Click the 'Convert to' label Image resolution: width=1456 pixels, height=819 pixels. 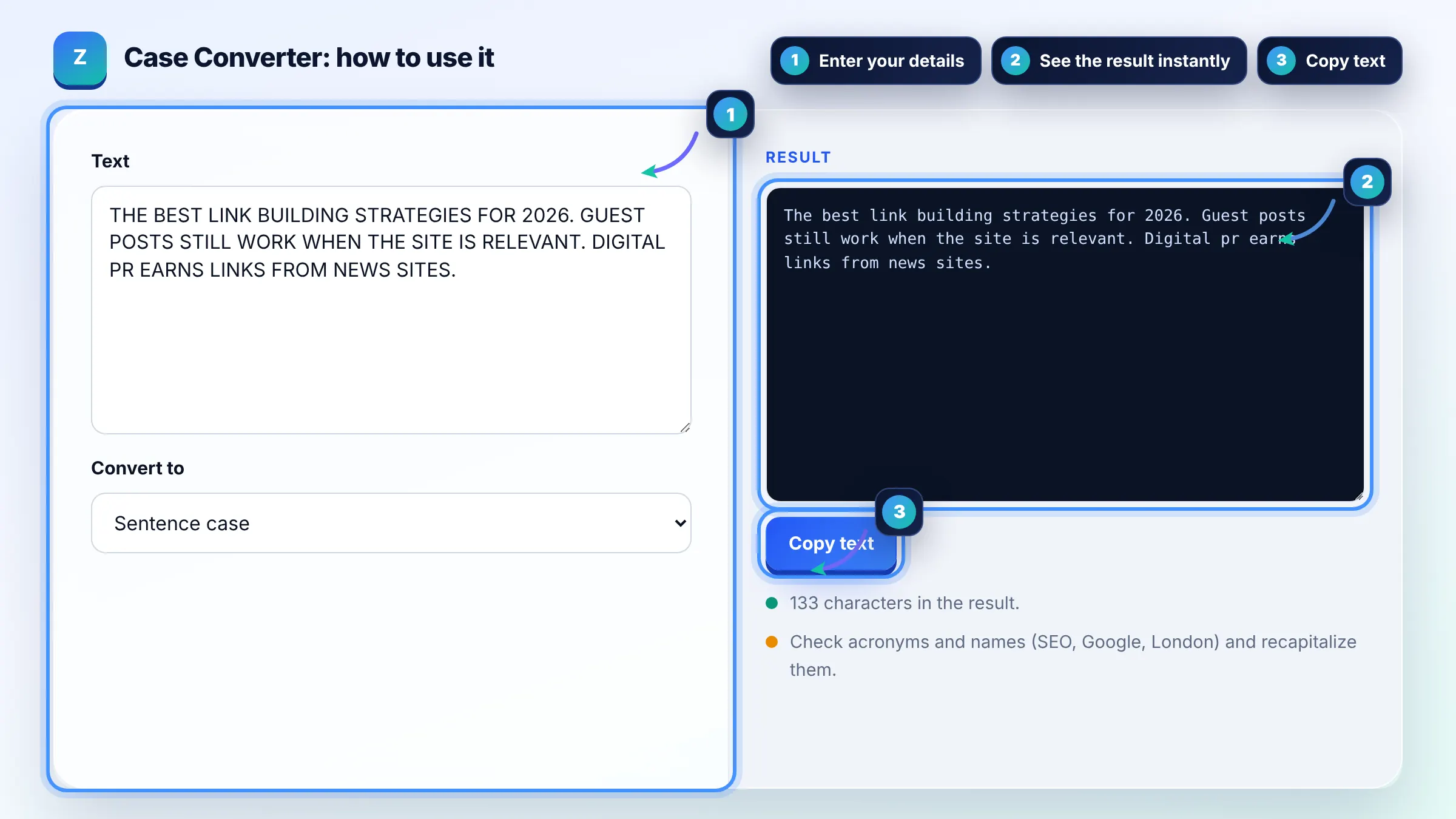138,468
